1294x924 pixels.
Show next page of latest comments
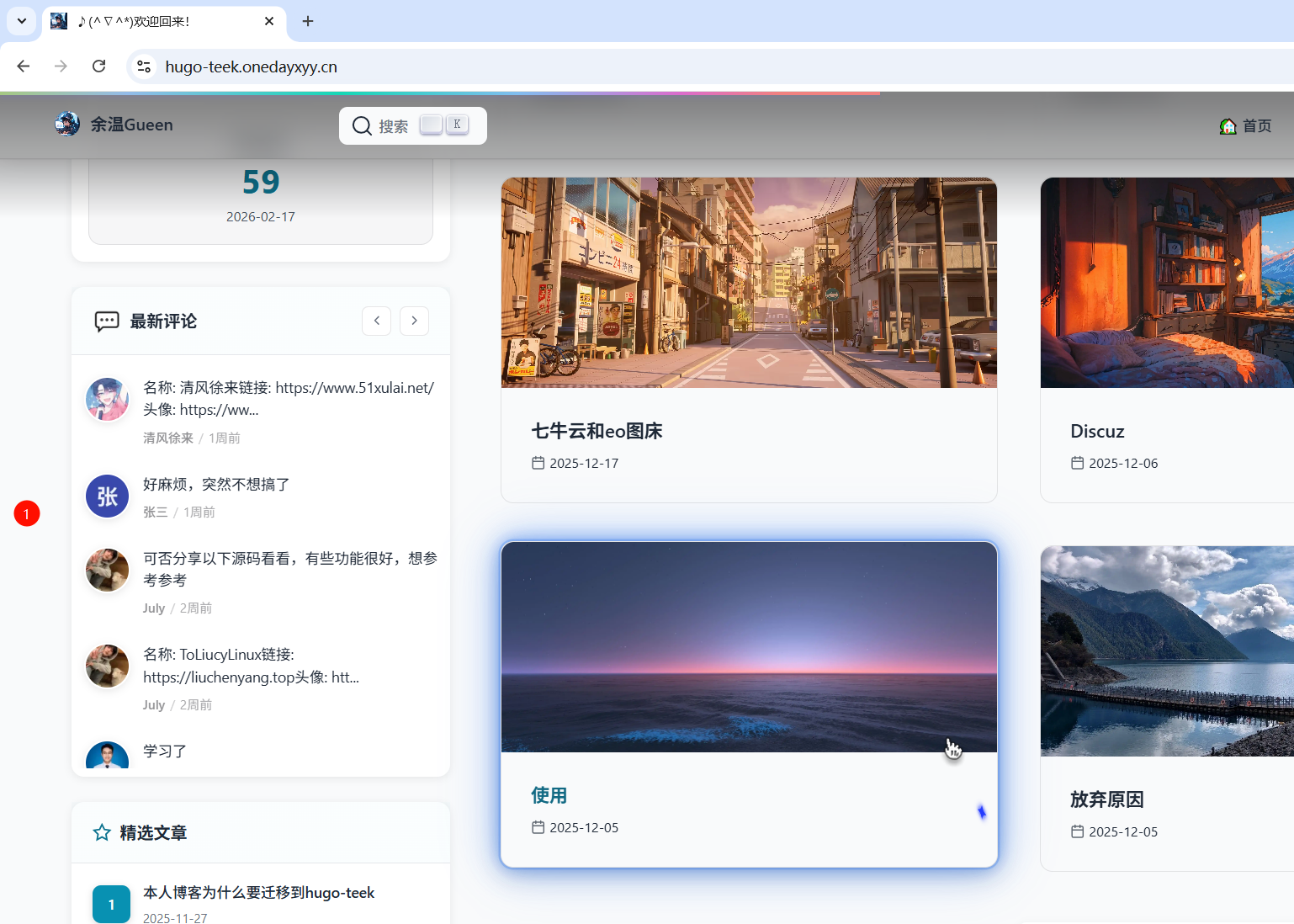point(414,321)
